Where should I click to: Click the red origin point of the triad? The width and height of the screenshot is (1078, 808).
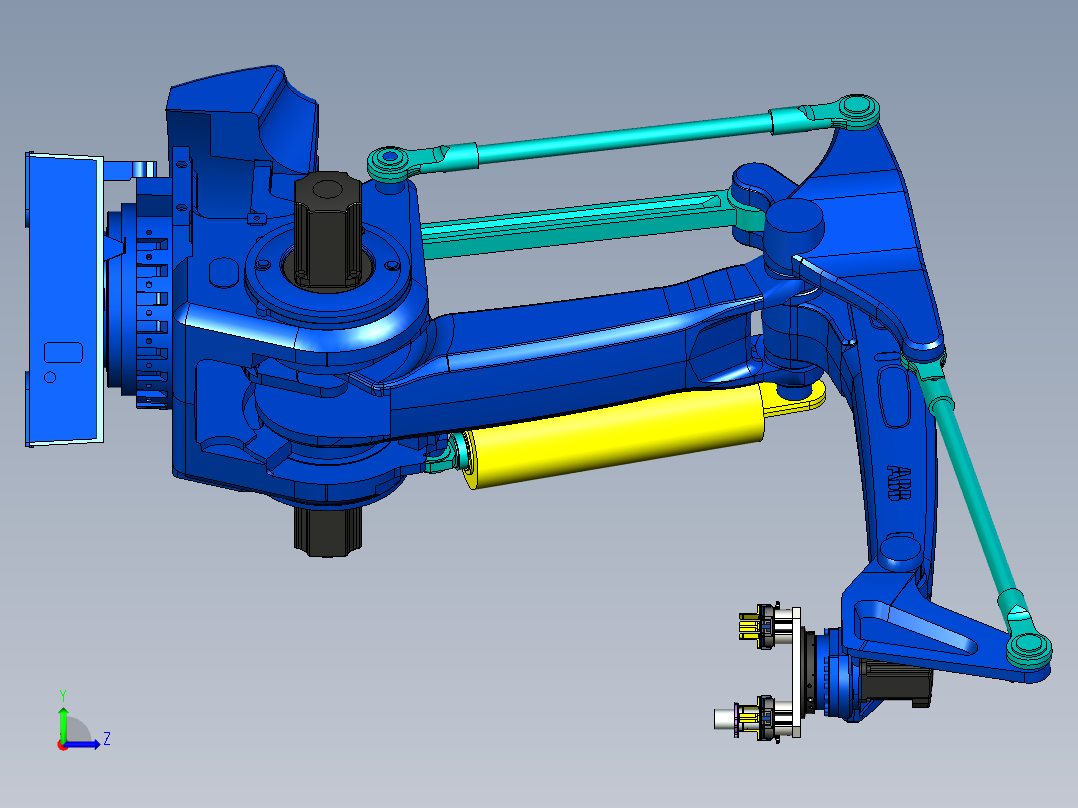click(x=62, y=747)
